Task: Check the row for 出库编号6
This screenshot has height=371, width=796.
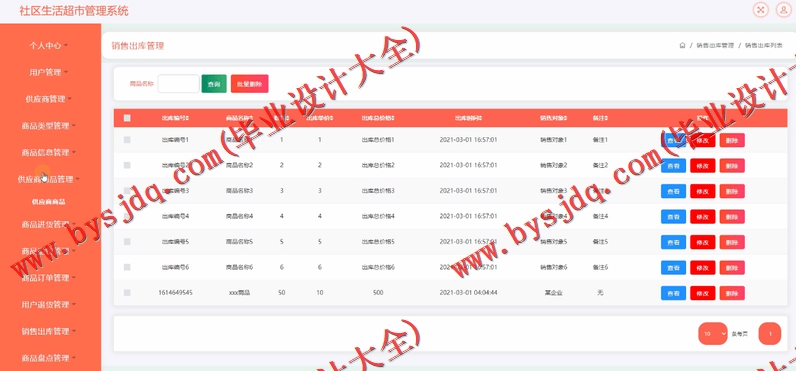Action: click(127, 267)
